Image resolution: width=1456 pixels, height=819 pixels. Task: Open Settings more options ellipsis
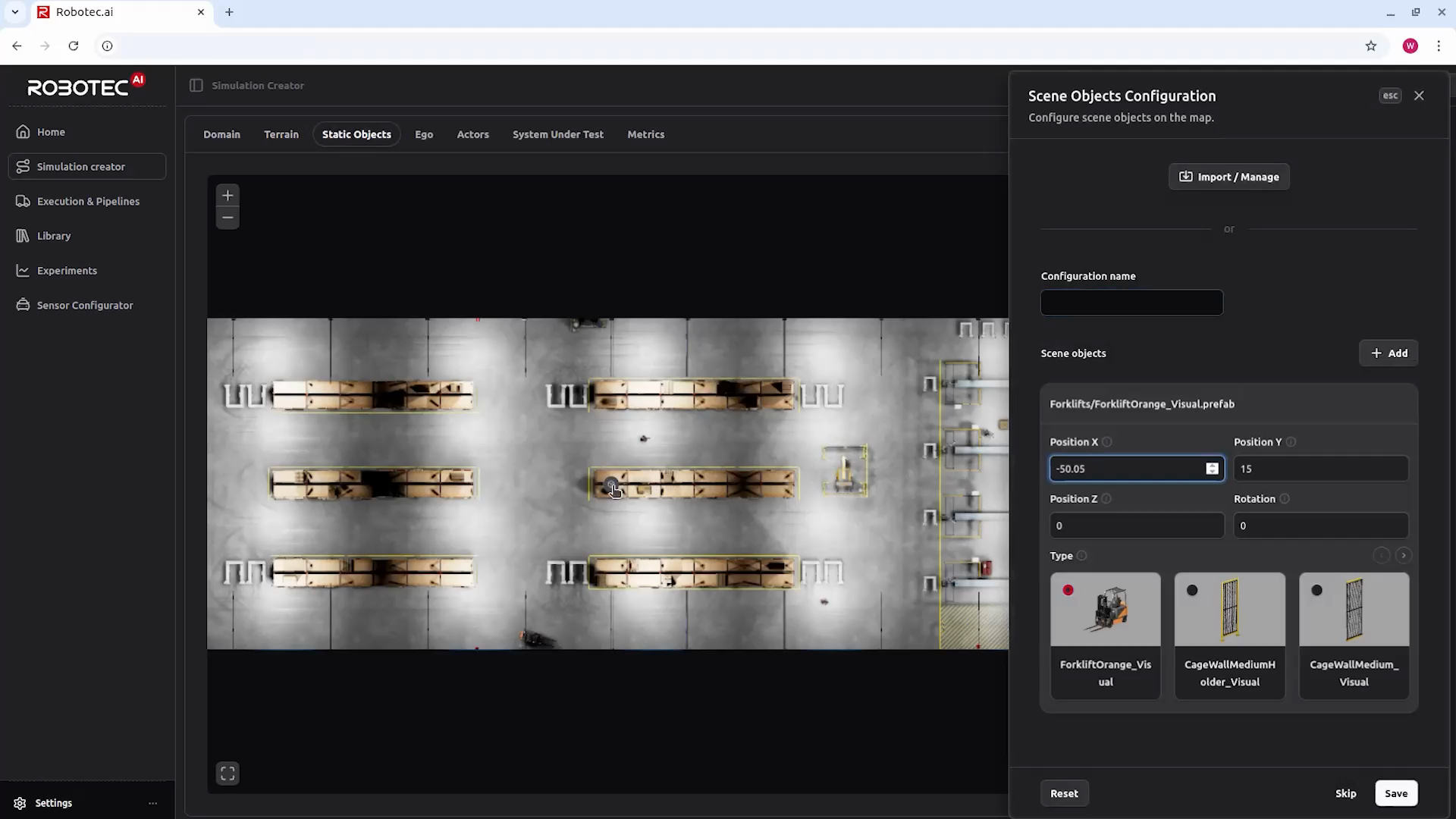(x=153, y=803)
